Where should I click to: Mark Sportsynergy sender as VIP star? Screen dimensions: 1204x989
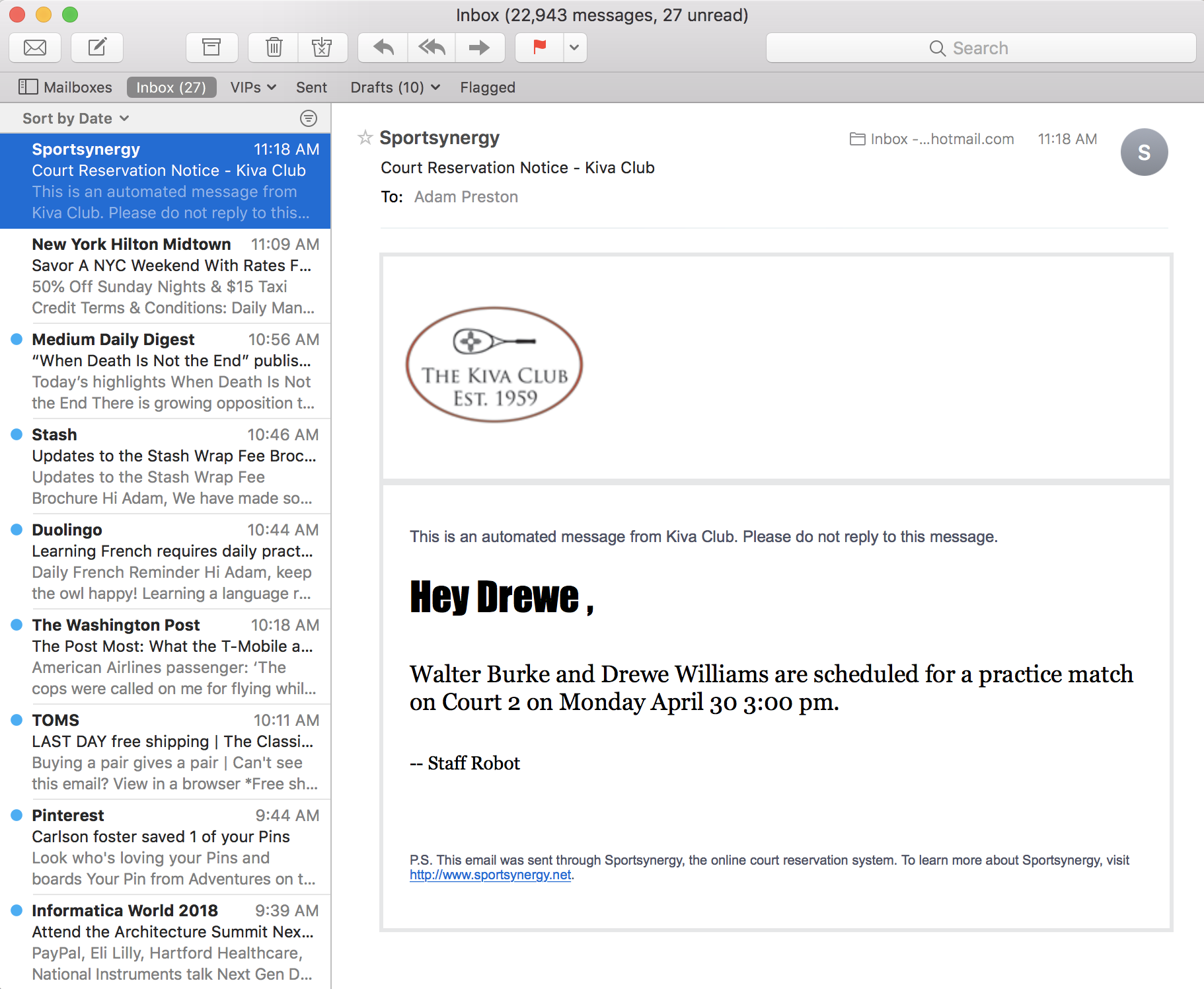click(x=365, y=138)
